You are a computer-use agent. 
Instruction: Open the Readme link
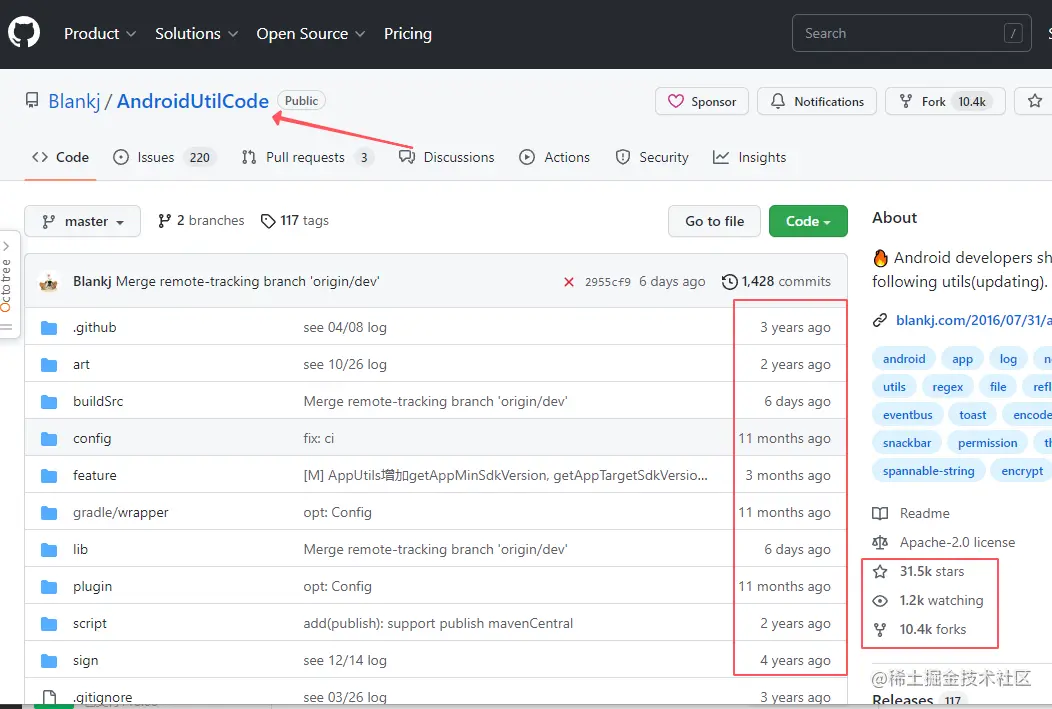click(x=911, y=514)
